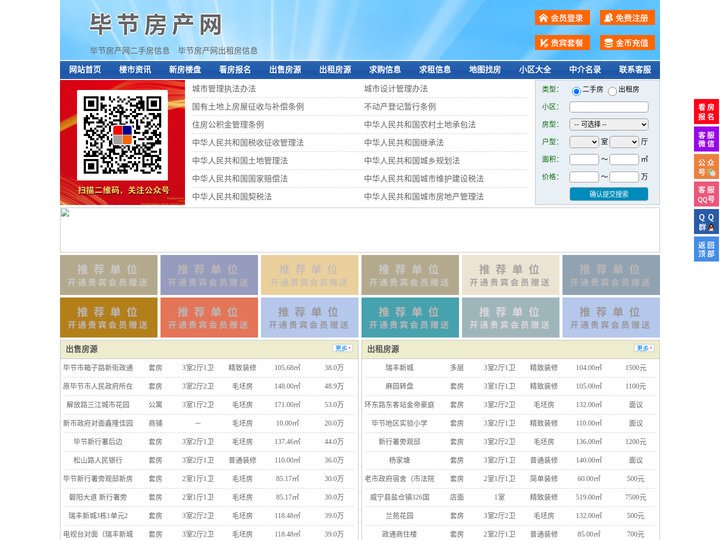Open 新房楼盘 navigation item
Viewport: 720px width, 540px height.
tap(185, 70)
